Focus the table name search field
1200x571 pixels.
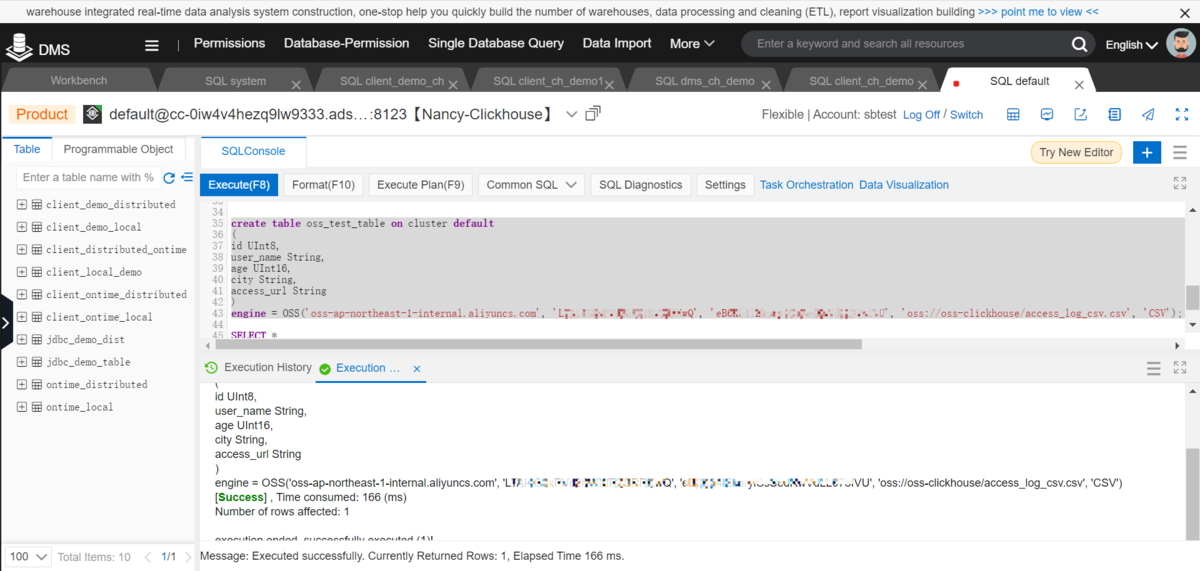[x=88, y=178]
